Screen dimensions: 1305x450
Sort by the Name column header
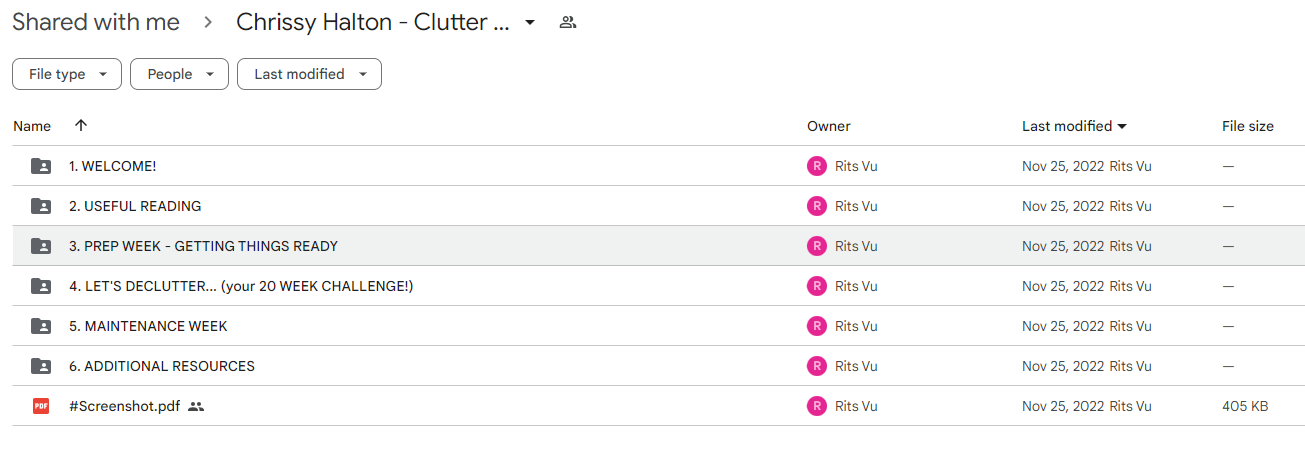click(x=32, y=126)
